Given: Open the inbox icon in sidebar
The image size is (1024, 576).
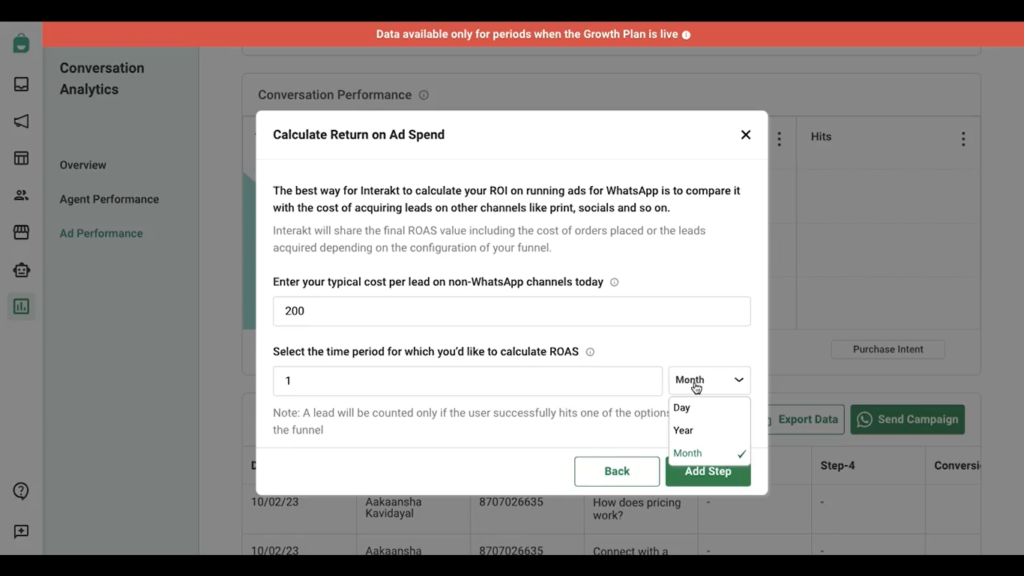Looking at the screenshot, I should (x=21, y=84).
